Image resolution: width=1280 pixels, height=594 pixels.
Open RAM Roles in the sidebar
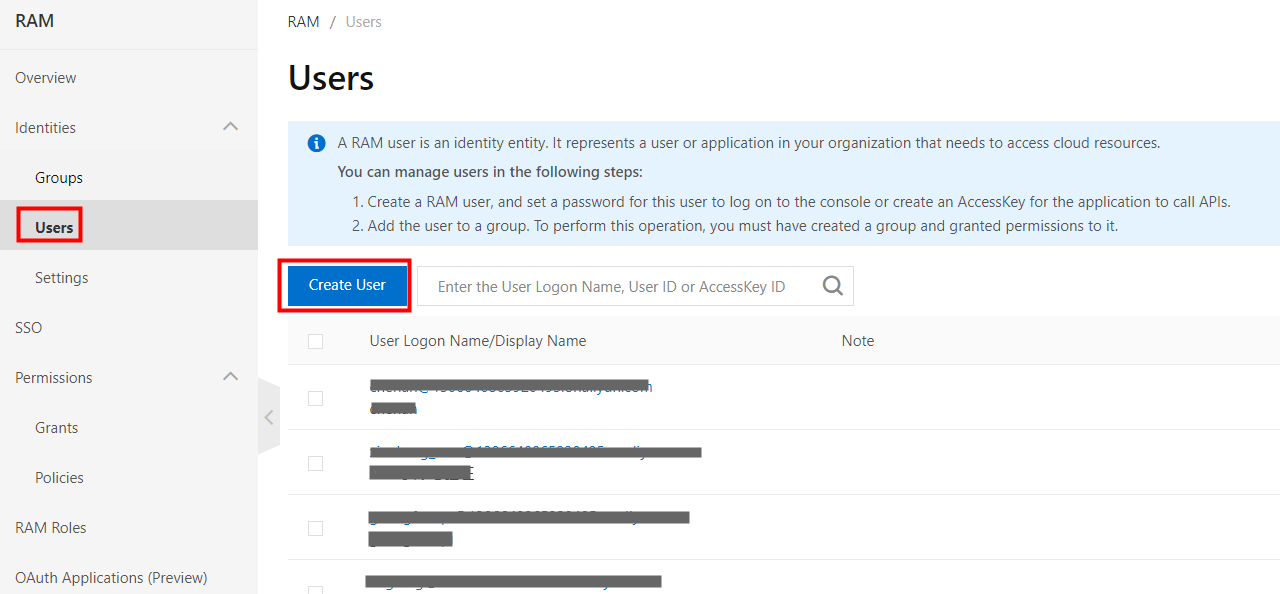tap(51, 527)
